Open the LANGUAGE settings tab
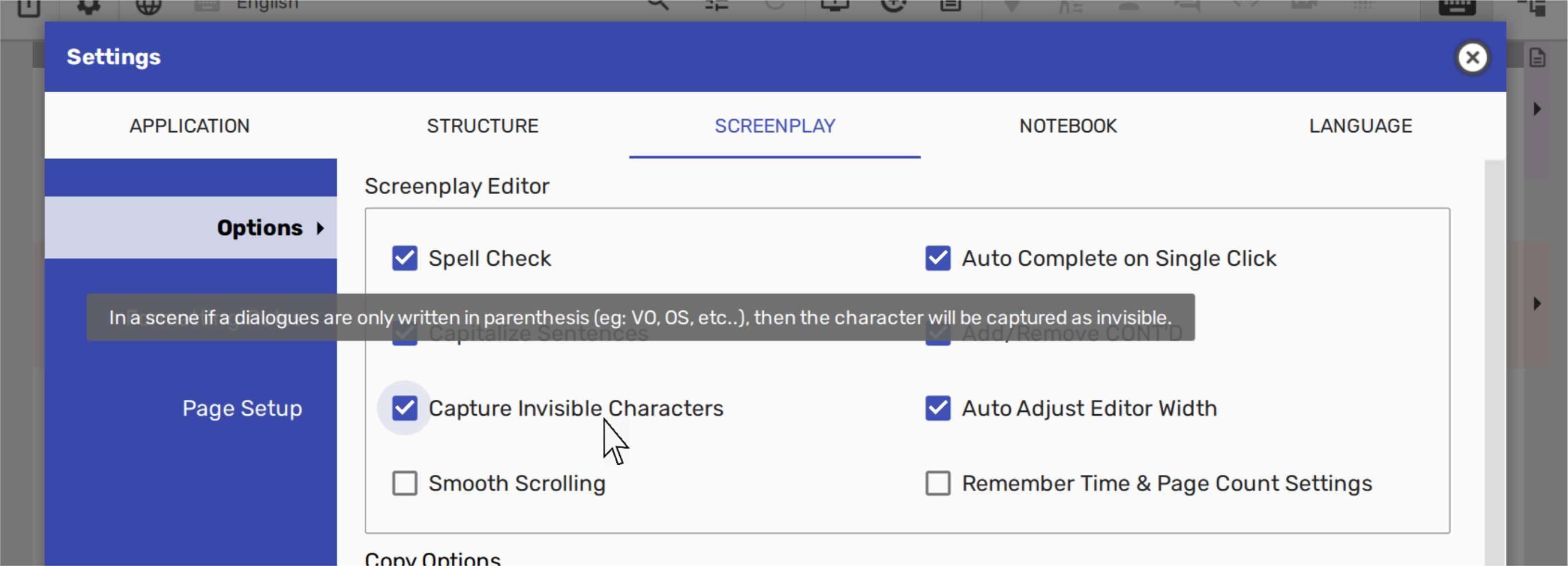Viewport: 1568px width, 566px height. click(1360, 126)
